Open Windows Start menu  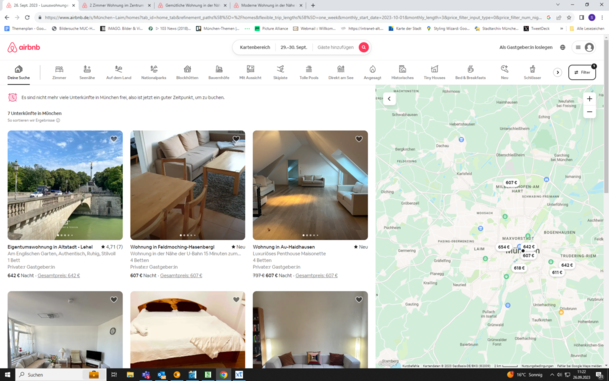7,375
